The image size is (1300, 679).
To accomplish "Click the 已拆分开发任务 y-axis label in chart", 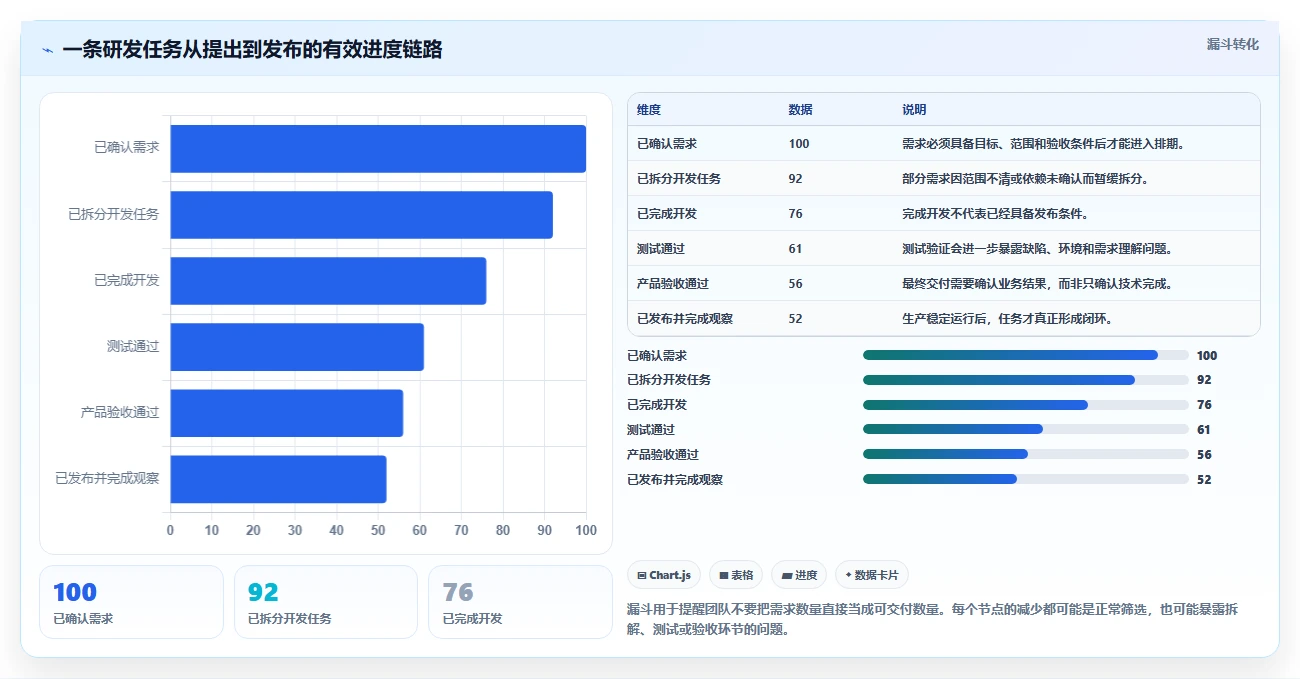I will tap(114, 214).
